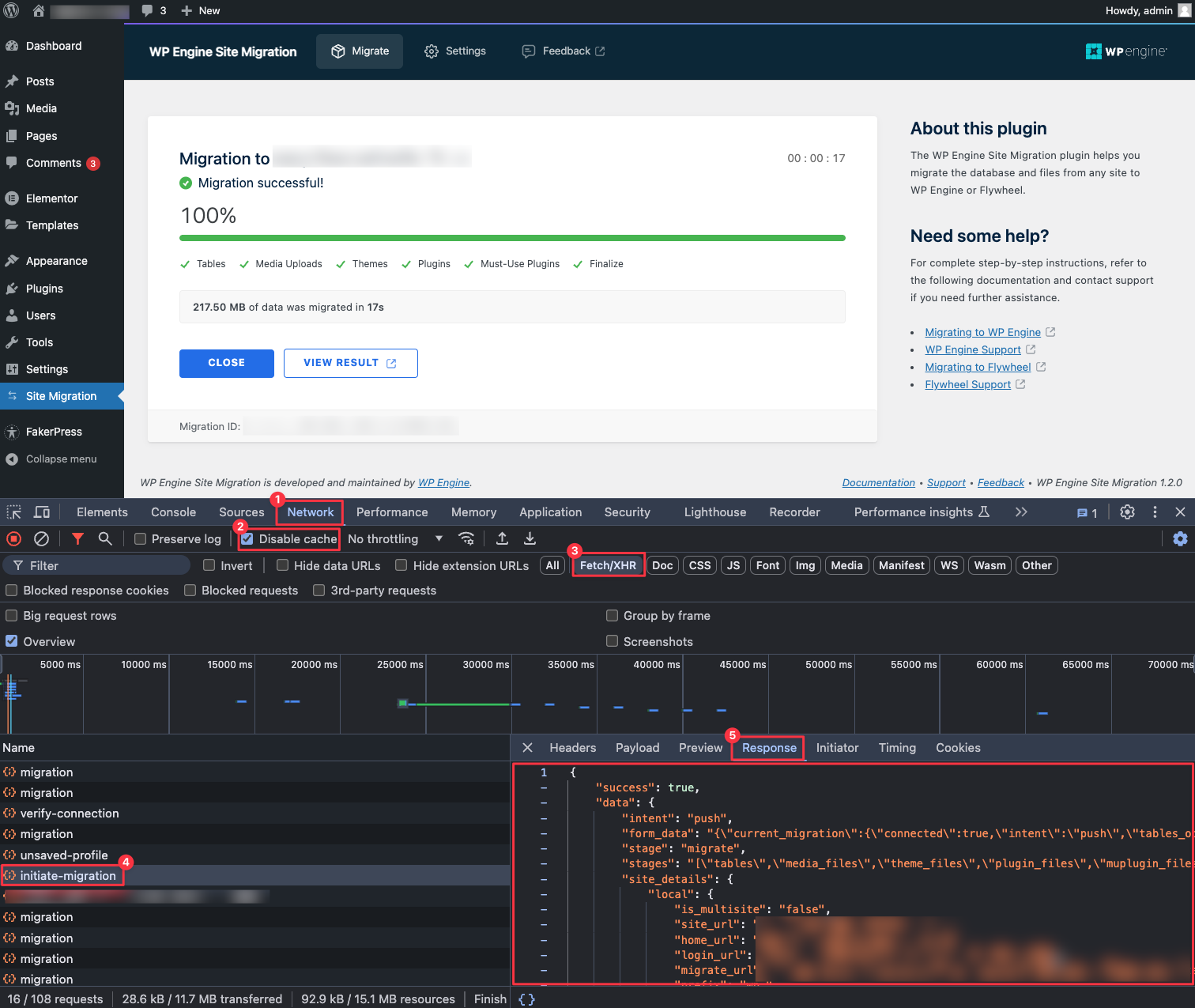Open comments bubble in admin bar
Image resolution: width=1195 pixels, height=1008 pixels.
pos(153,11)
